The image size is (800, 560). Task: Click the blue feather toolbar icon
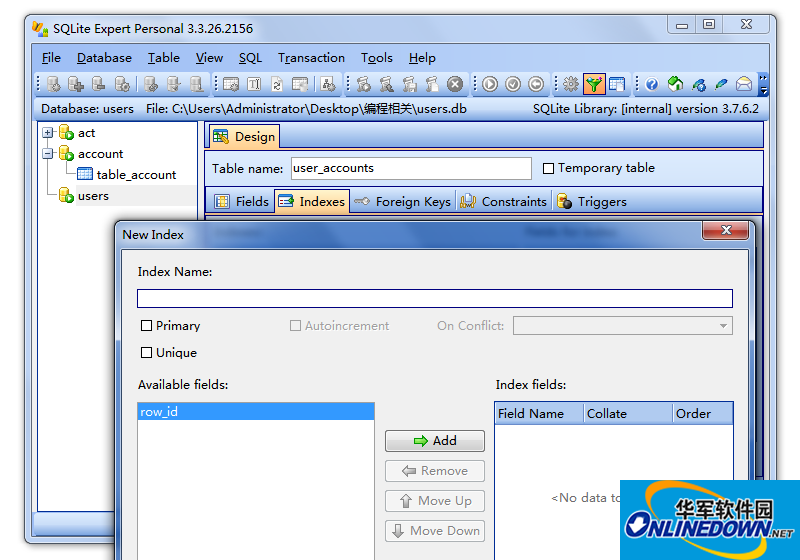tap(721, 84)
